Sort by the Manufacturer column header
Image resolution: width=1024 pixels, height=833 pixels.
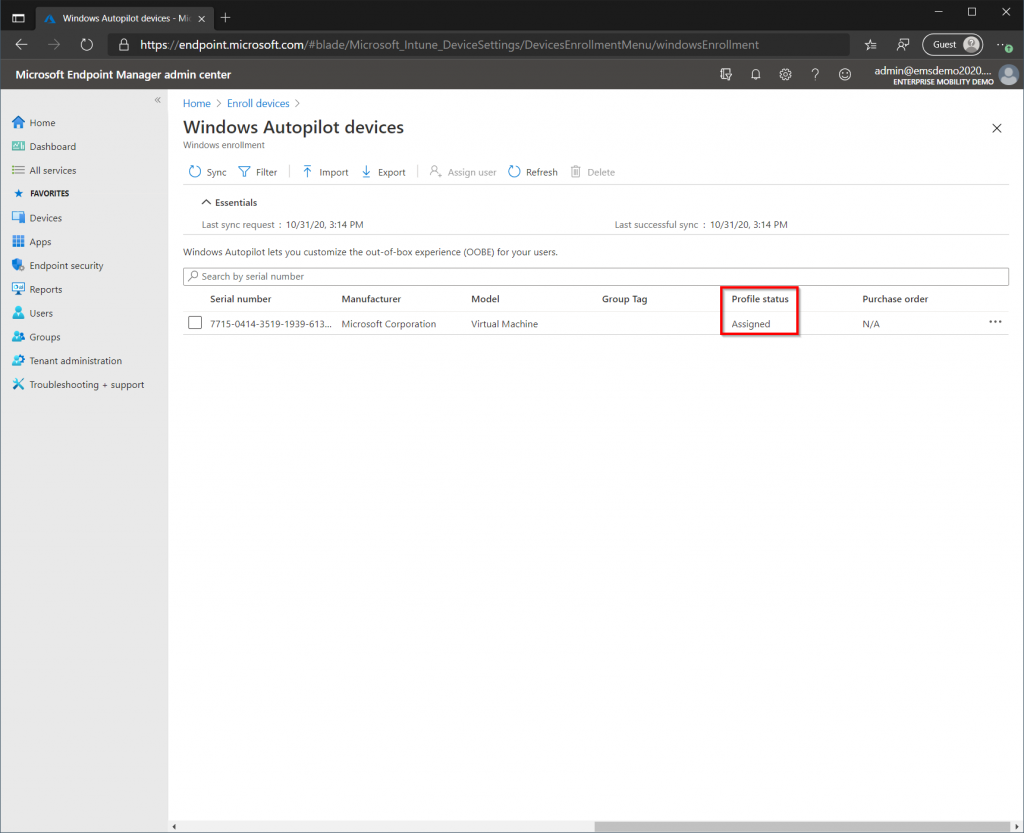pyautogui.click(x=371, y=299)
